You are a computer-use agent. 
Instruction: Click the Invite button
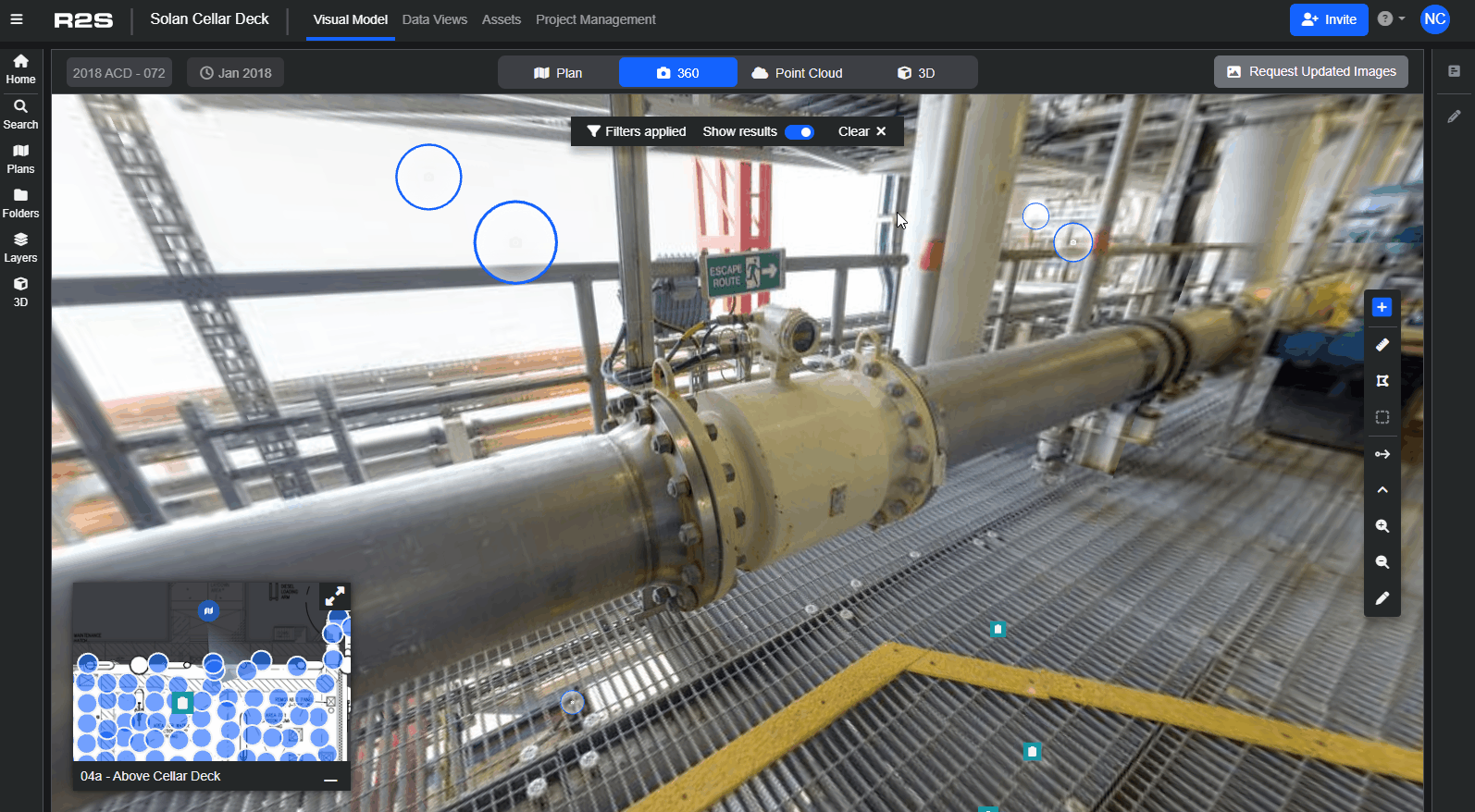(1329, 19)
